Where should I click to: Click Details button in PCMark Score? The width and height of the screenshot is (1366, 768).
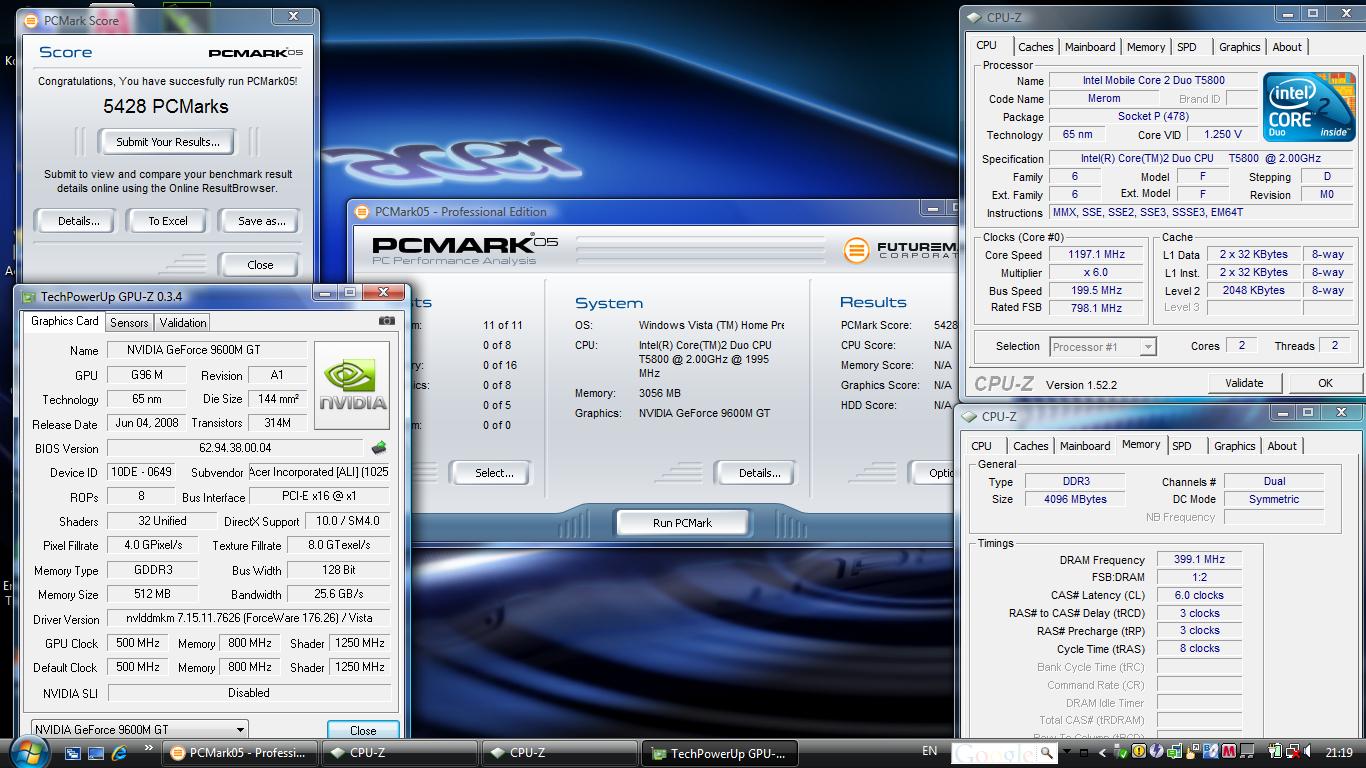(x=78, y=221)
